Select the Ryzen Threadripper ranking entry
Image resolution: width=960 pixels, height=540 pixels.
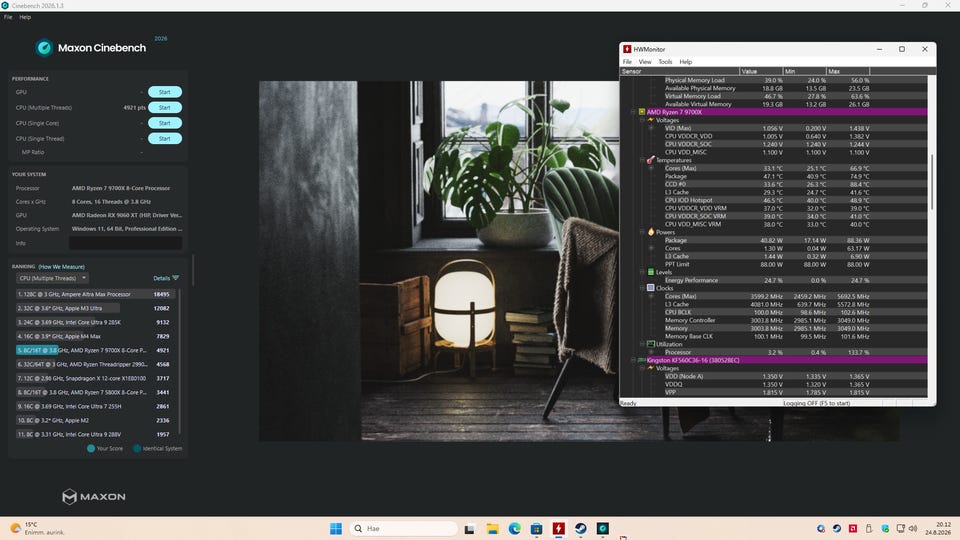tap(95, 364)
